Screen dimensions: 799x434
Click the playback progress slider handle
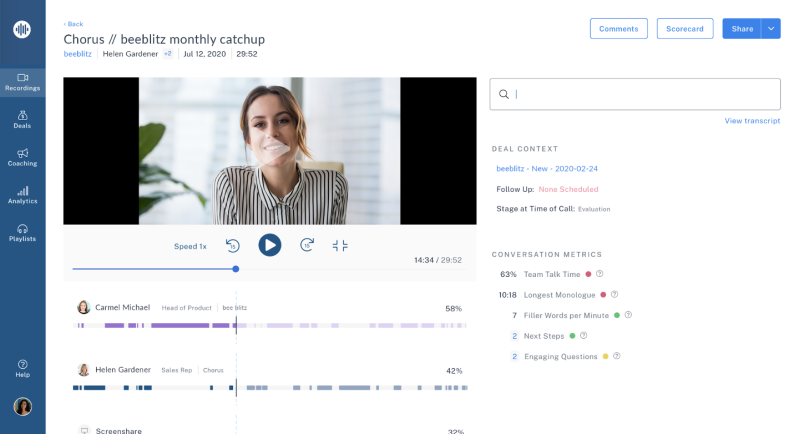(235, 269)
